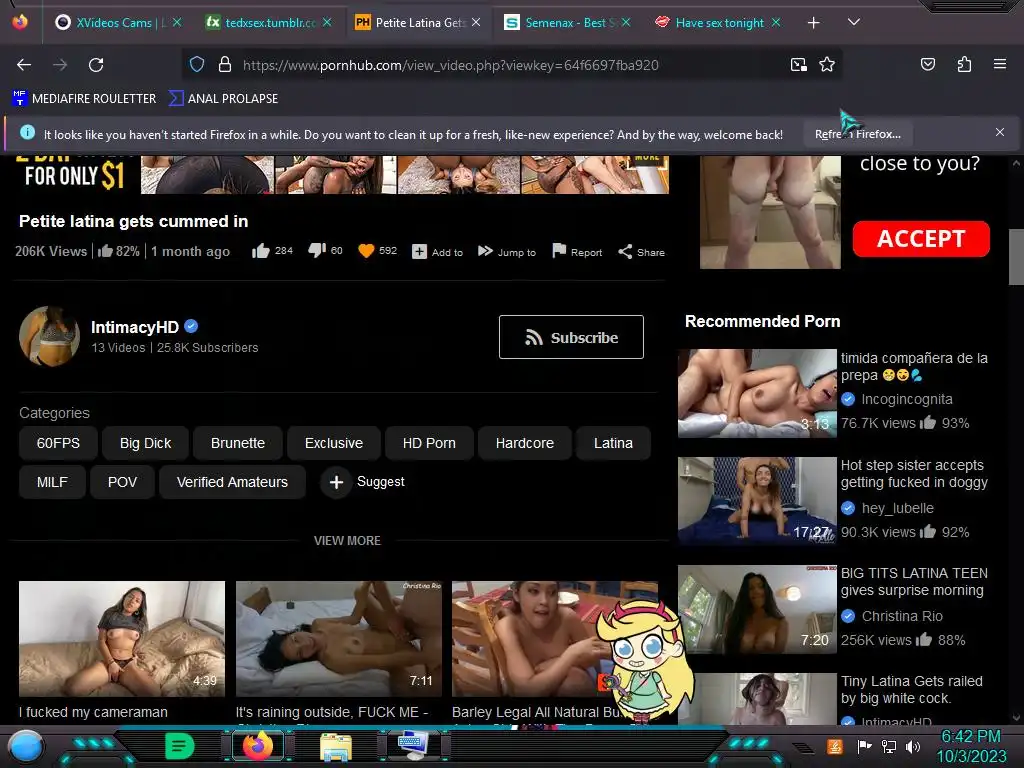Click the volume speaker tray icon
This screenshot has width=1024, height=768.
tap(913, 746)
